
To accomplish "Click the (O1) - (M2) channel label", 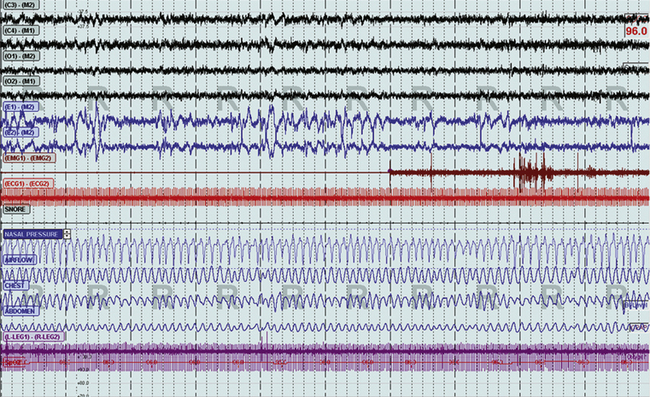I will [x=21, y=56].
